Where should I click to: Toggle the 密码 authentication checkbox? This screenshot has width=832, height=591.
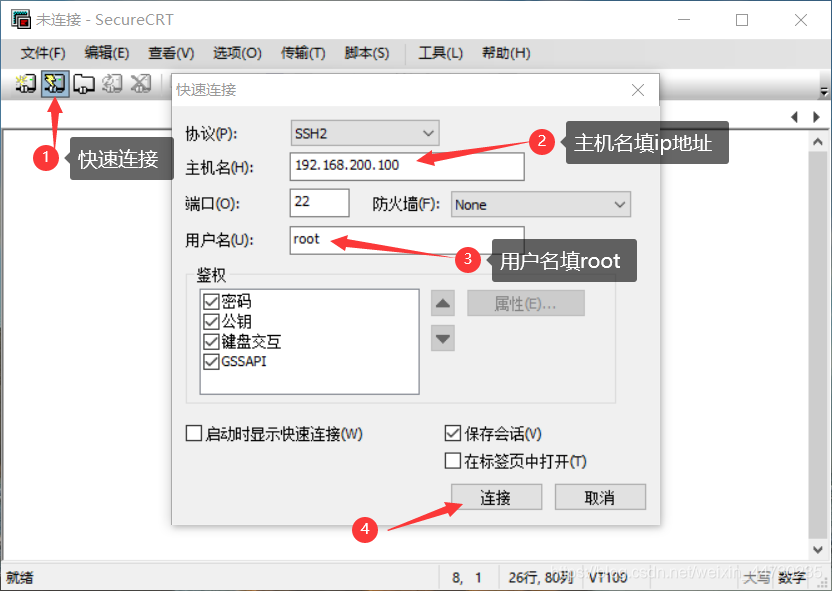211,301
